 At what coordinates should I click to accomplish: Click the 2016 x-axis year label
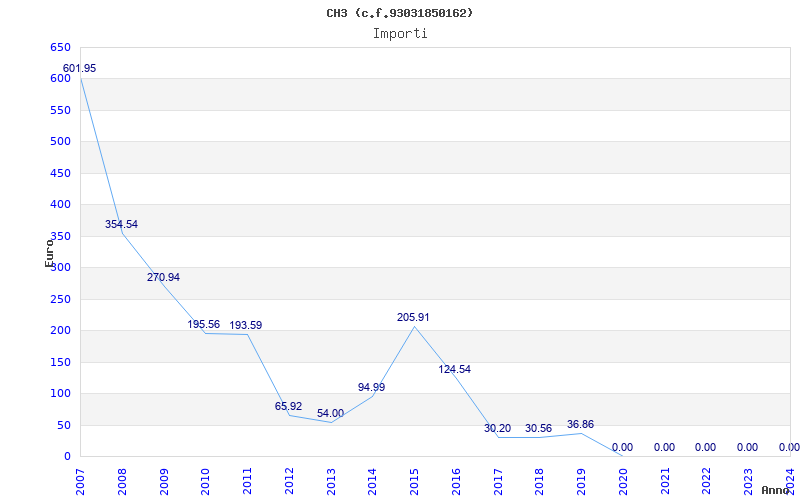(456, 482)
